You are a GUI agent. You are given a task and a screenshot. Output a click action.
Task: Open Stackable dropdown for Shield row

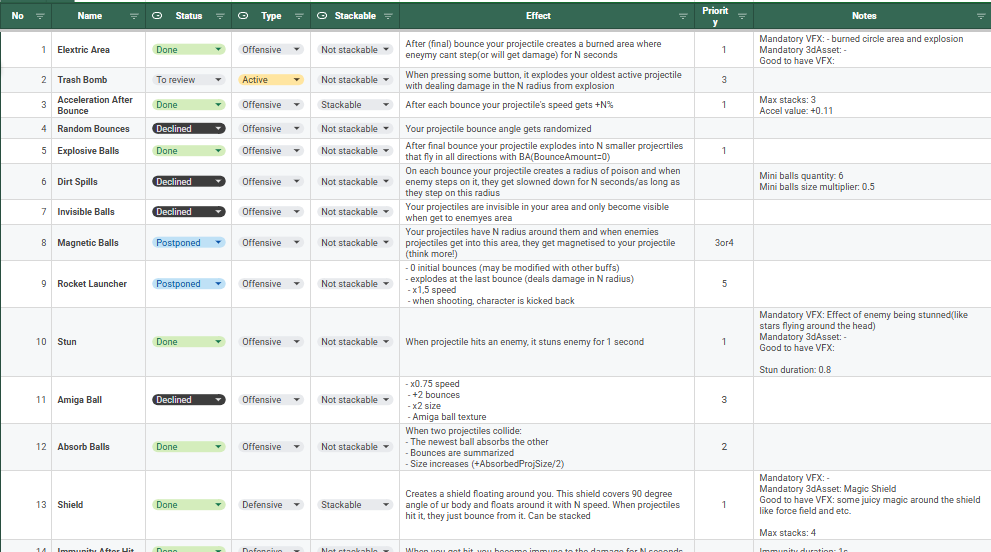(x=355, y=505)
